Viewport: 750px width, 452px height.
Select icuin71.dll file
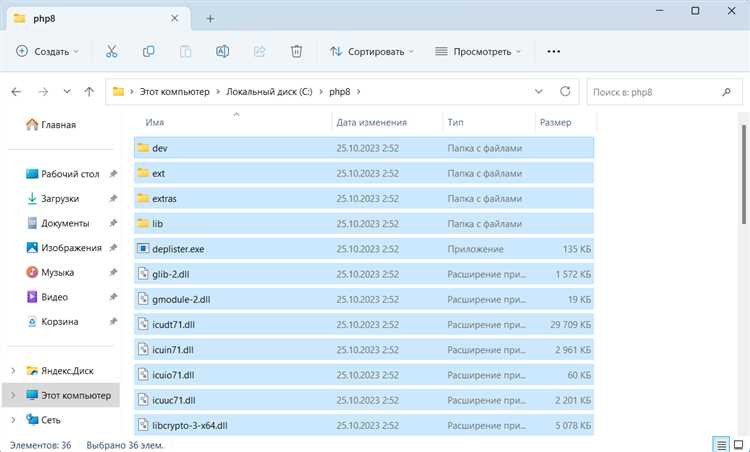pos(364,350)
